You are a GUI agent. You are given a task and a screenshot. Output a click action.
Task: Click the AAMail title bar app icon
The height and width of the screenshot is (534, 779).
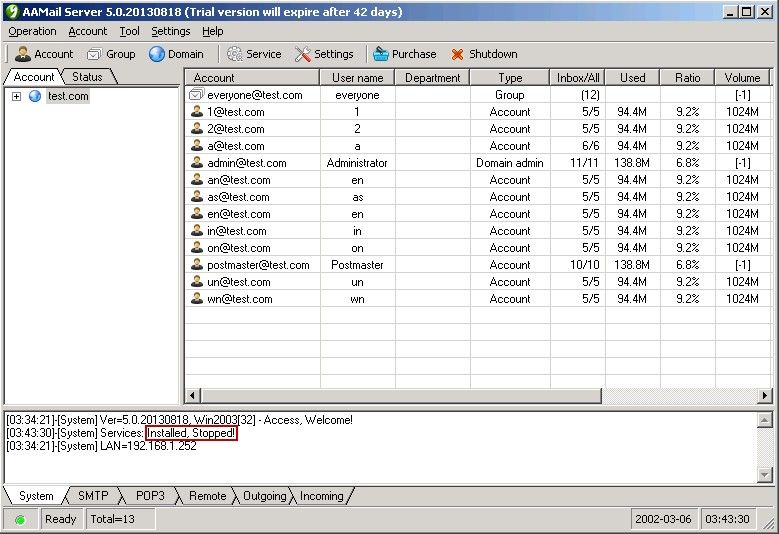tap(12, 11)
